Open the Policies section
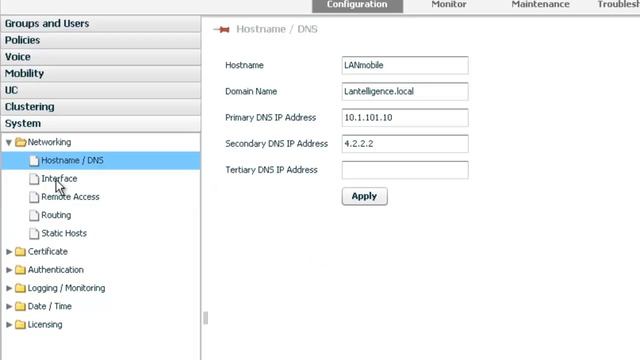Screen dimensions: 640x360 [x=101, y=40]
